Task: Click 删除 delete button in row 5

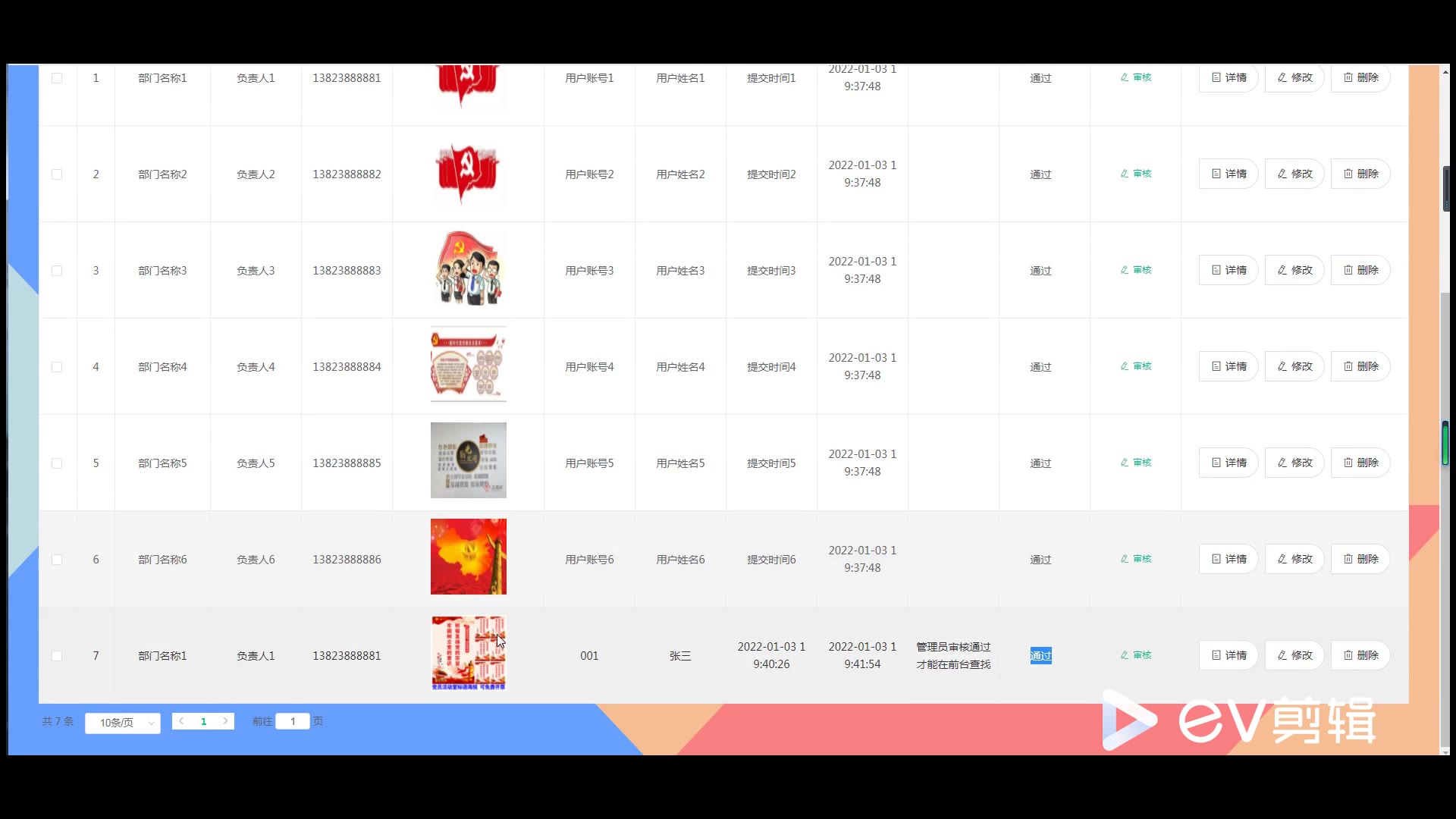Action: click(1360, 463)
